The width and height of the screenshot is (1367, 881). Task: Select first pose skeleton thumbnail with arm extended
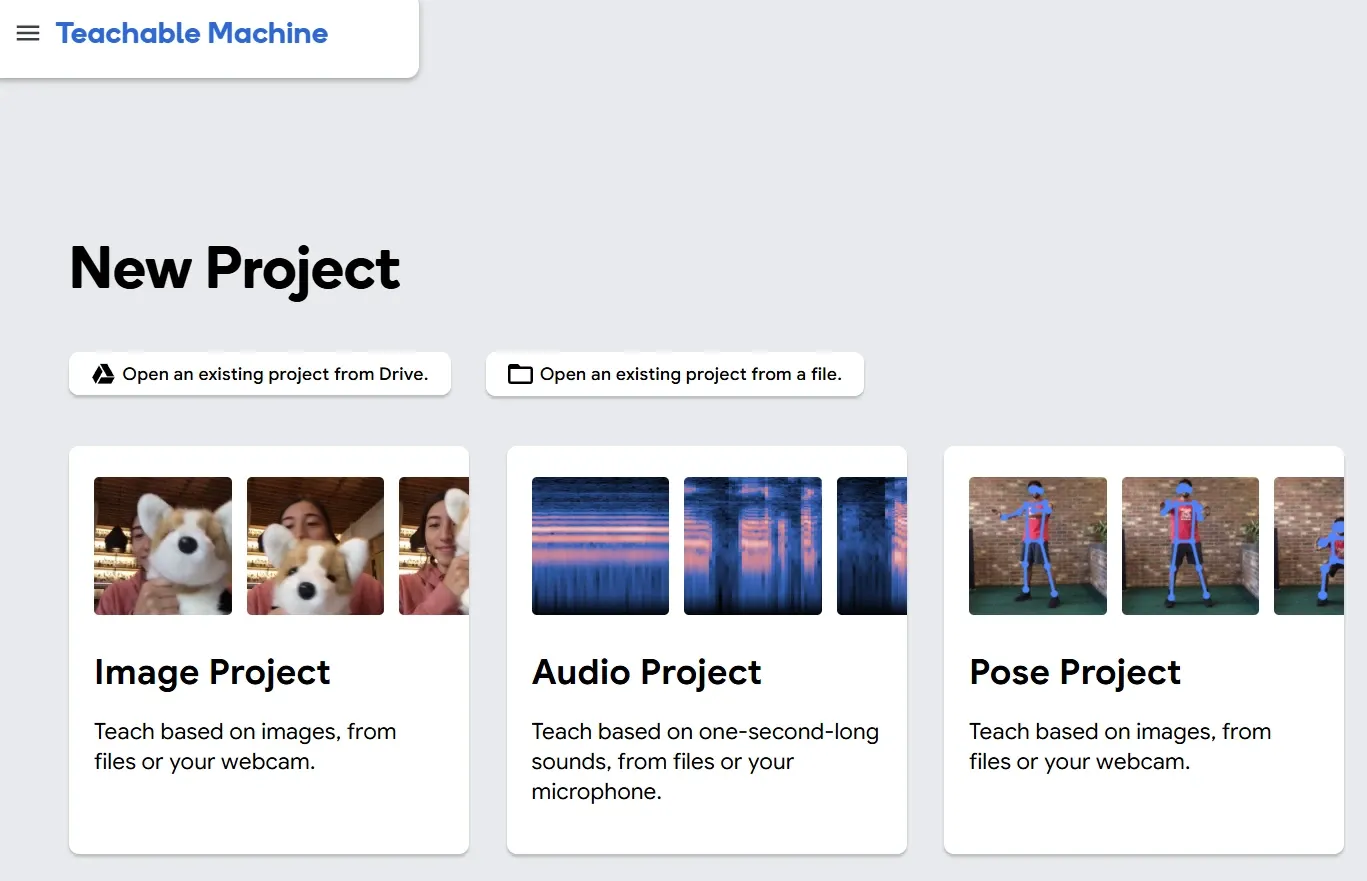[1038, 546]
